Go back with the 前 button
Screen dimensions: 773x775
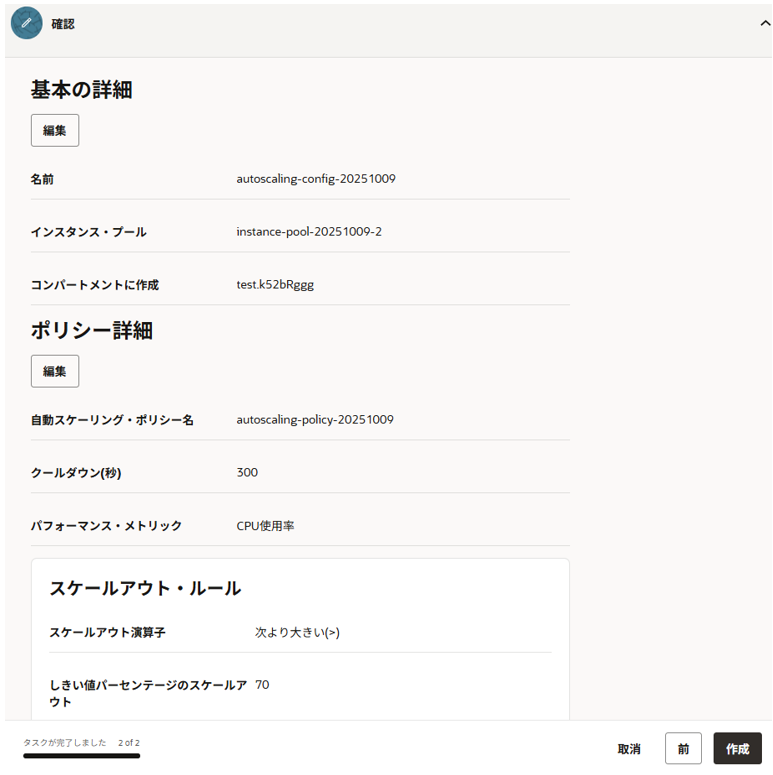(x=683, y=749)
